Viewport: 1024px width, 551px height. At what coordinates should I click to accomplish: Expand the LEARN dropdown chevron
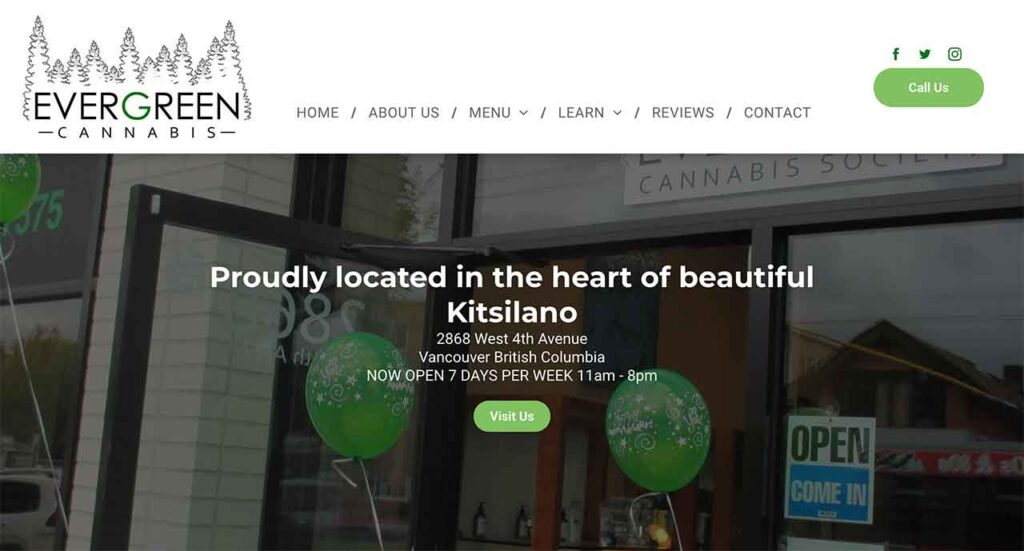pos(617,113)
